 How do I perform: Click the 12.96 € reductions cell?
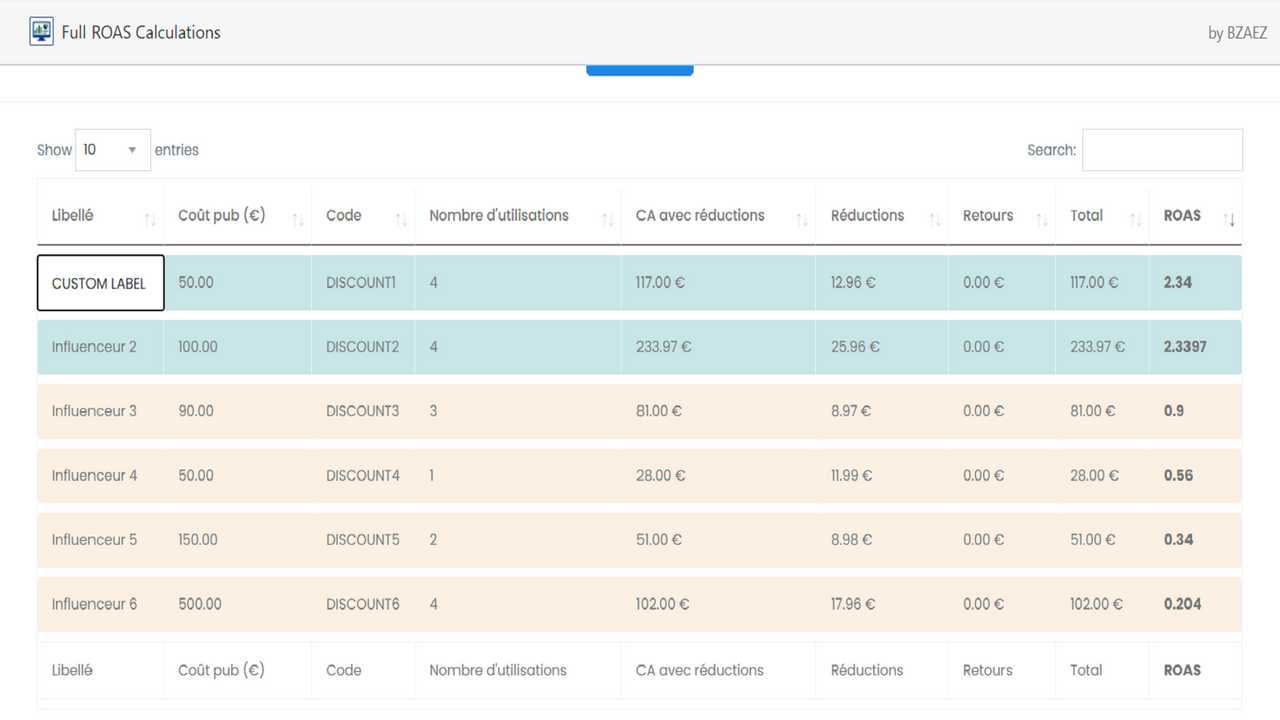[882, 283]
